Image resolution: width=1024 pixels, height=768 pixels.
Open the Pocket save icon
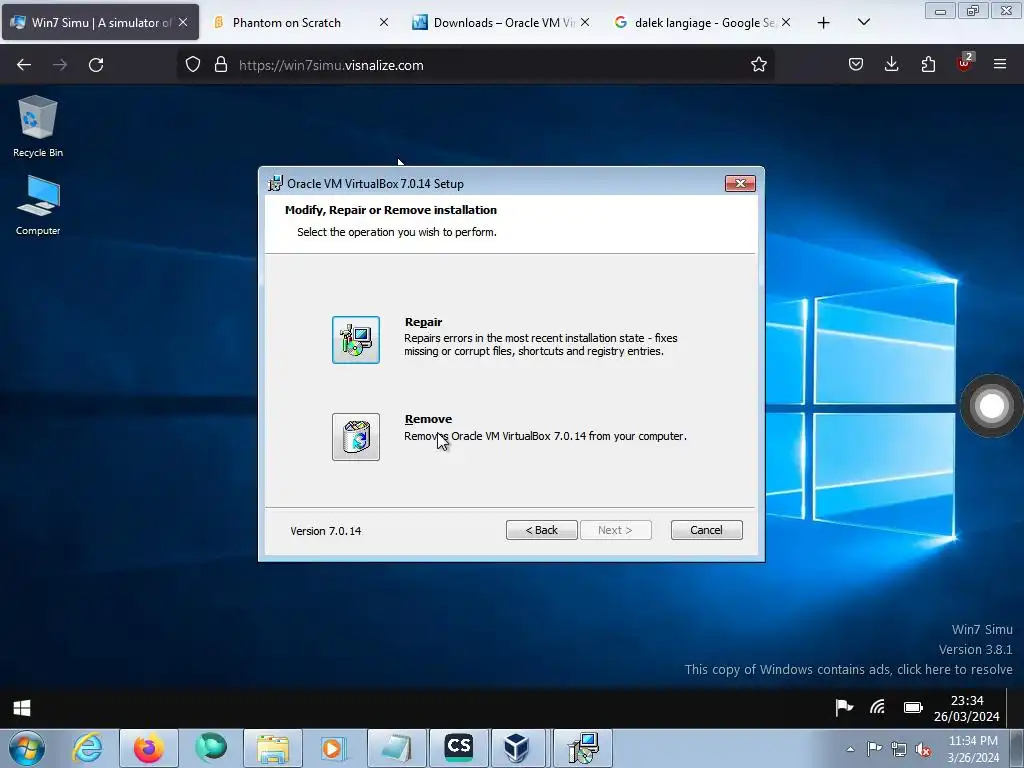click(856, 65)
